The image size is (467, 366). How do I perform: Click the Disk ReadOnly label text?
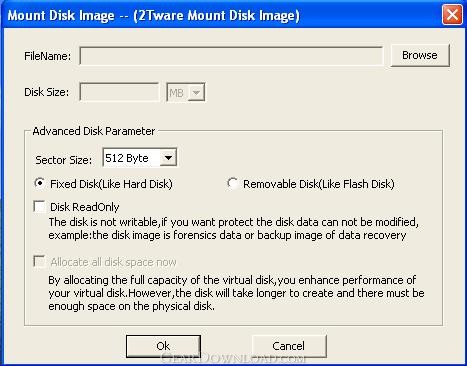click(x=85, y=207)
